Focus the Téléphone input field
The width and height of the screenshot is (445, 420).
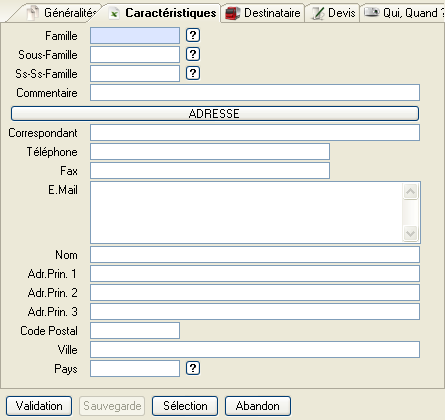(210, 152)
